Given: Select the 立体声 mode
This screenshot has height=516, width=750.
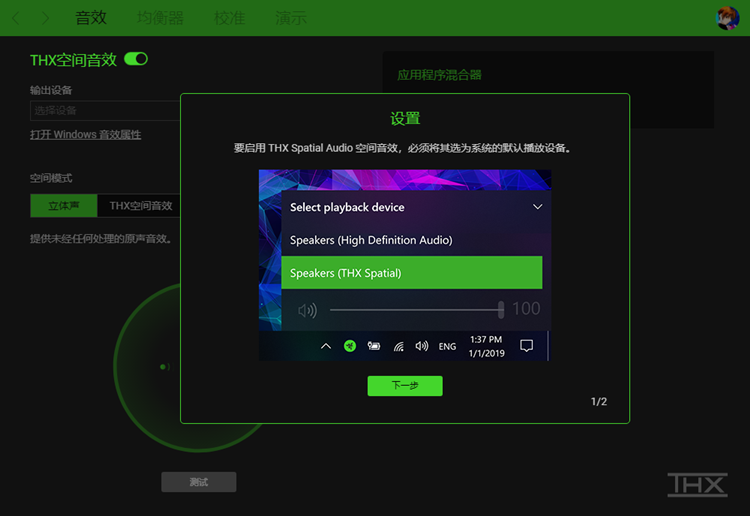Looking at the screenshot, I should coord(64,206).
